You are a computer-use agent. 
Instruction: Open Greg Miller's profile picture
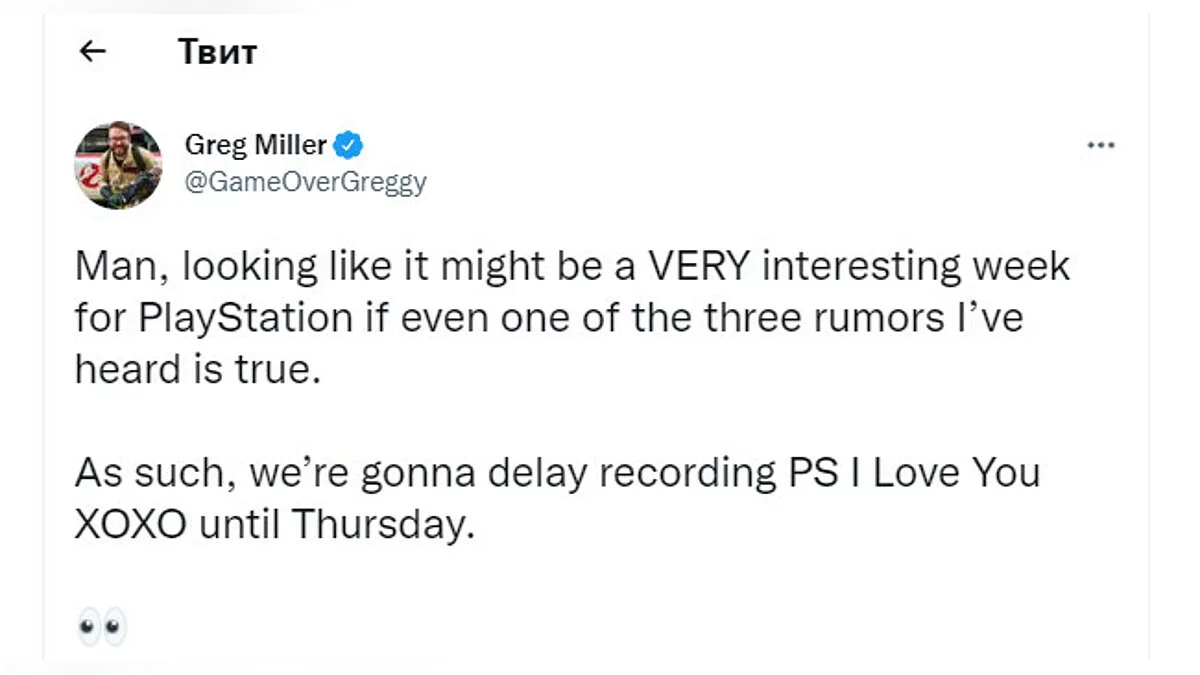point(119,164)
